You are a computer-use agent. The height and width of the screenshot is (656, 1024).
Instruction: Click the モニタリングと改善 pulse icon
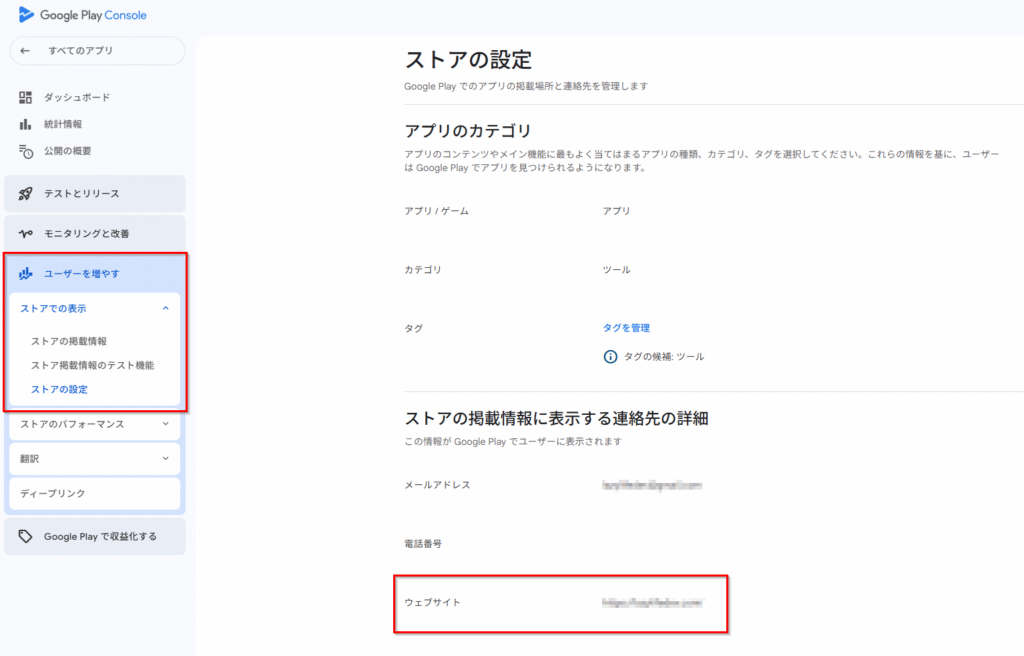pos(26,233)
